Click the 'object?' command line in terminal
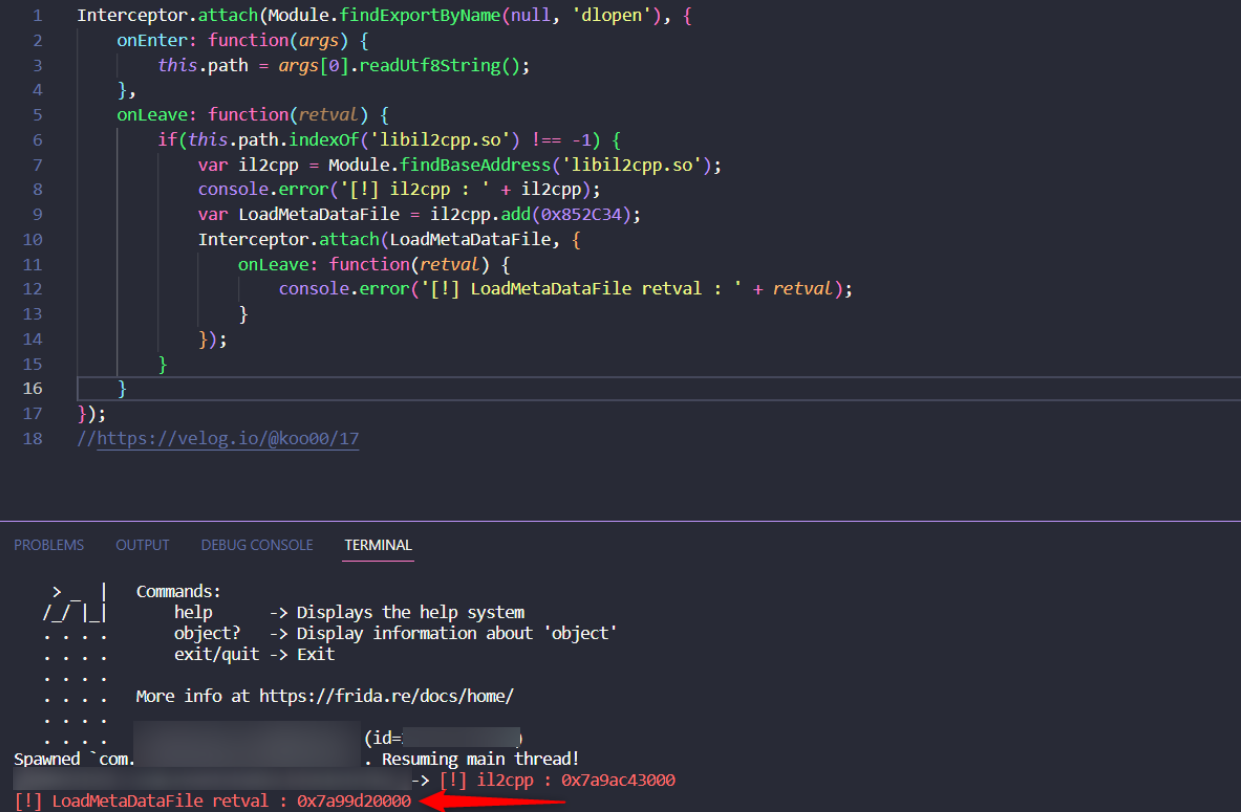Image resolution: width=1241 pixels, height=812 pixels. pyautogui.click(x=395, y=633)
